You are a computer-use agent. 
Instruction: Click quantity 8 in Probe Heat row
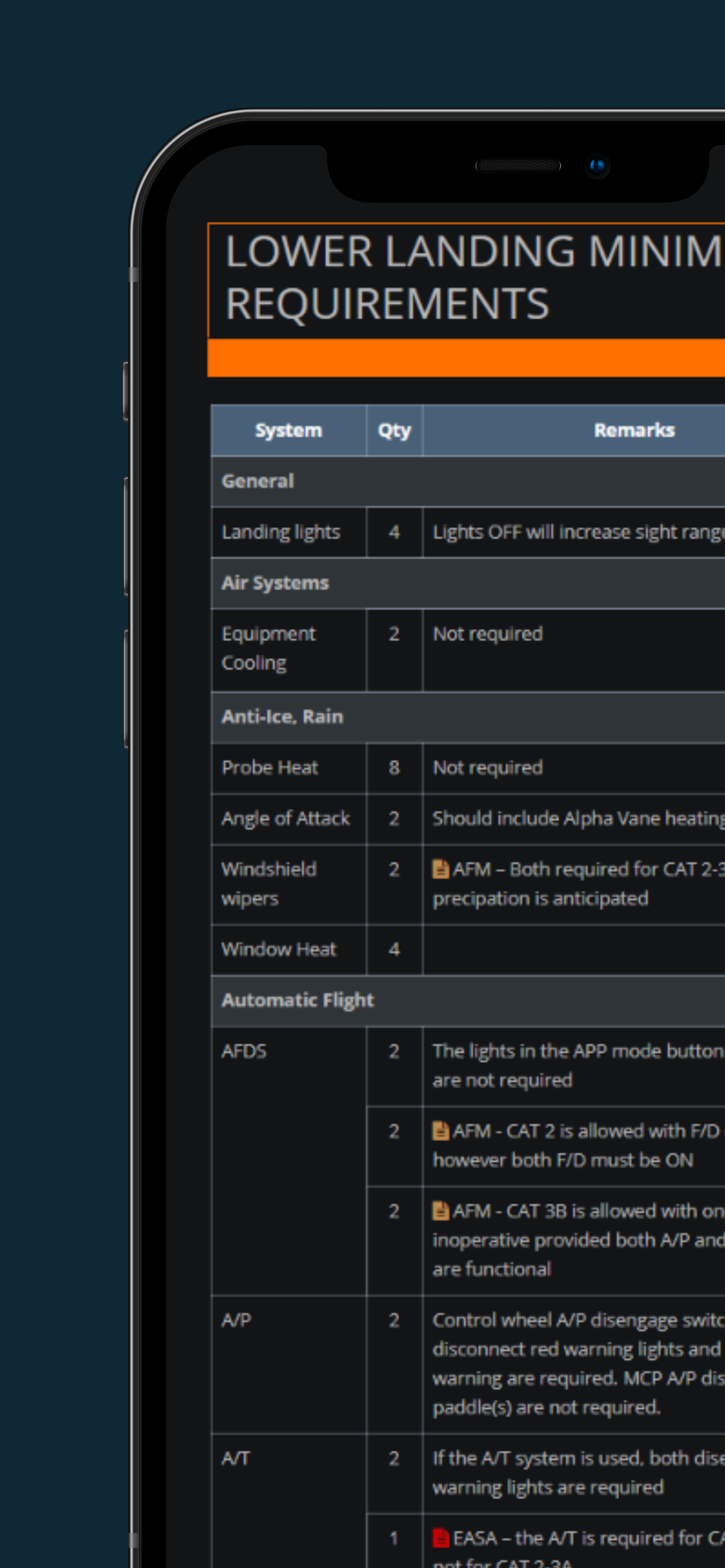tap(395, 768)
